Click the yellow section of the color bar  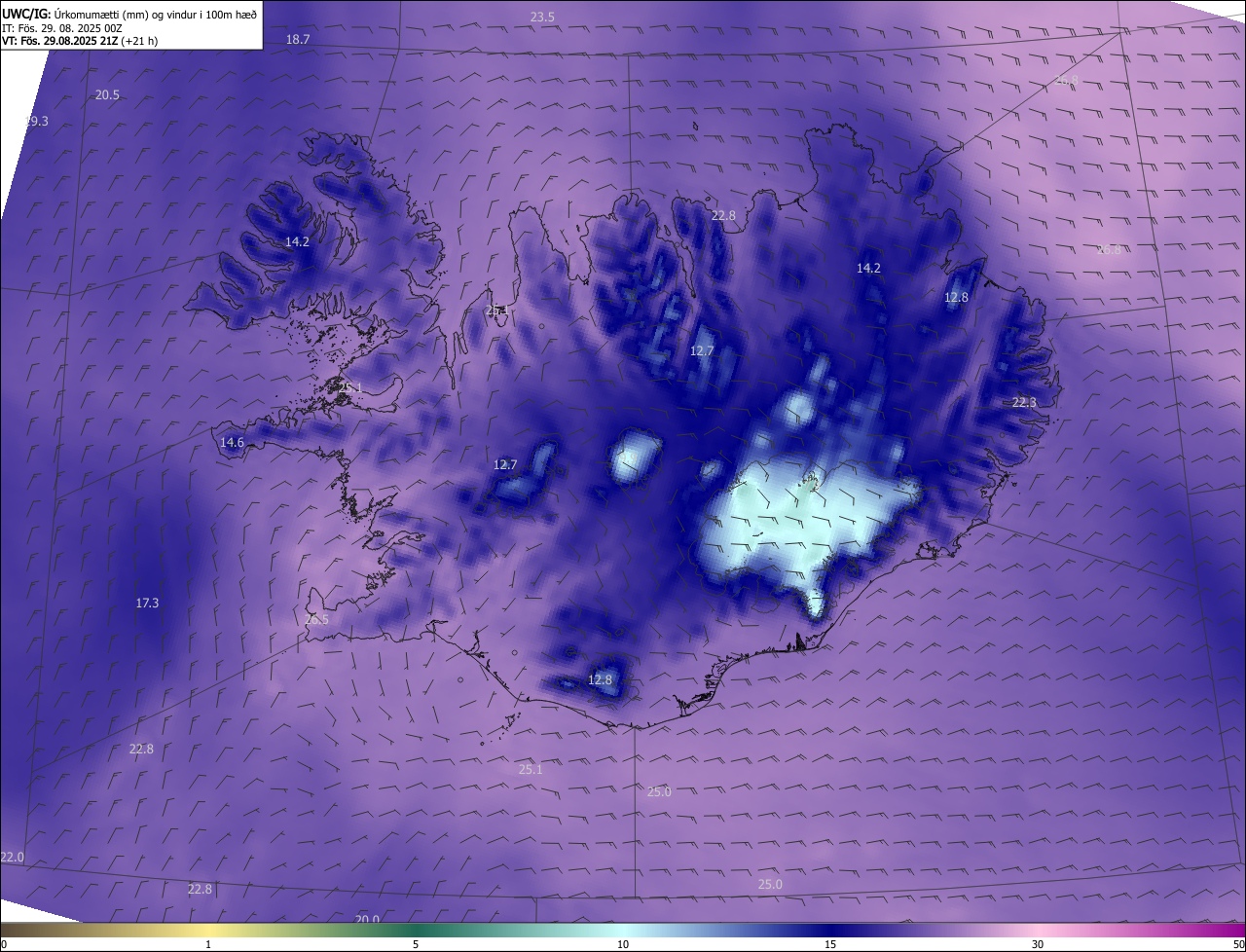[209, 931]
